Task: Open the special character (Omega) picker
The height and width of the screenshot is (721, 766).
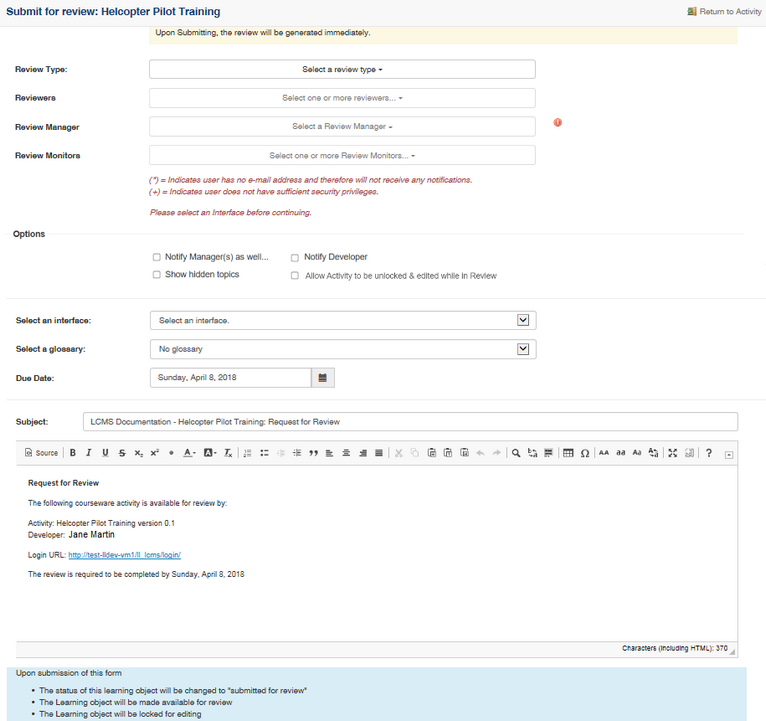Action: [x=584, y=453]
